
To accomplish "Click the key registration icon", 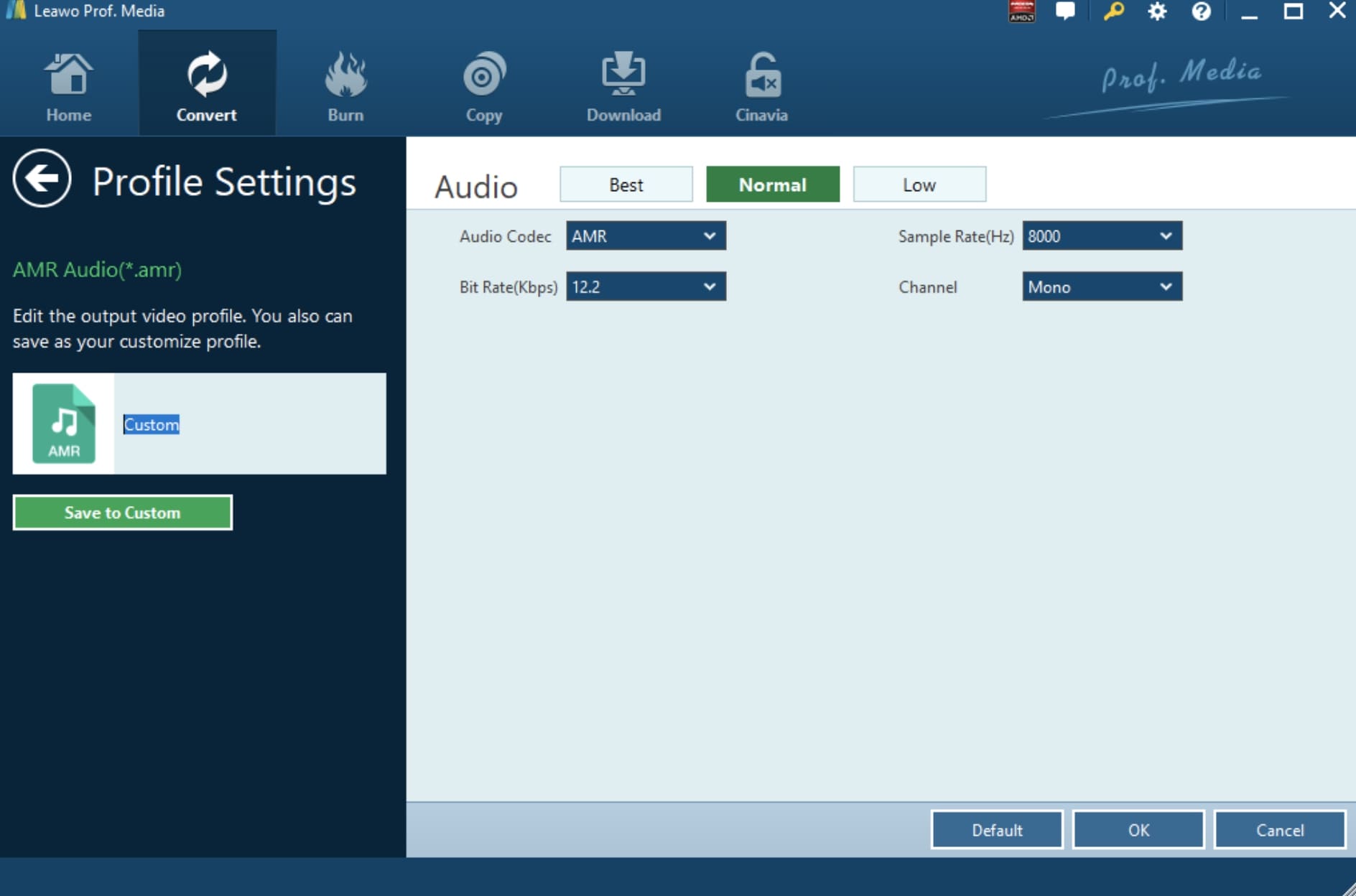I will coord(1113,11).
